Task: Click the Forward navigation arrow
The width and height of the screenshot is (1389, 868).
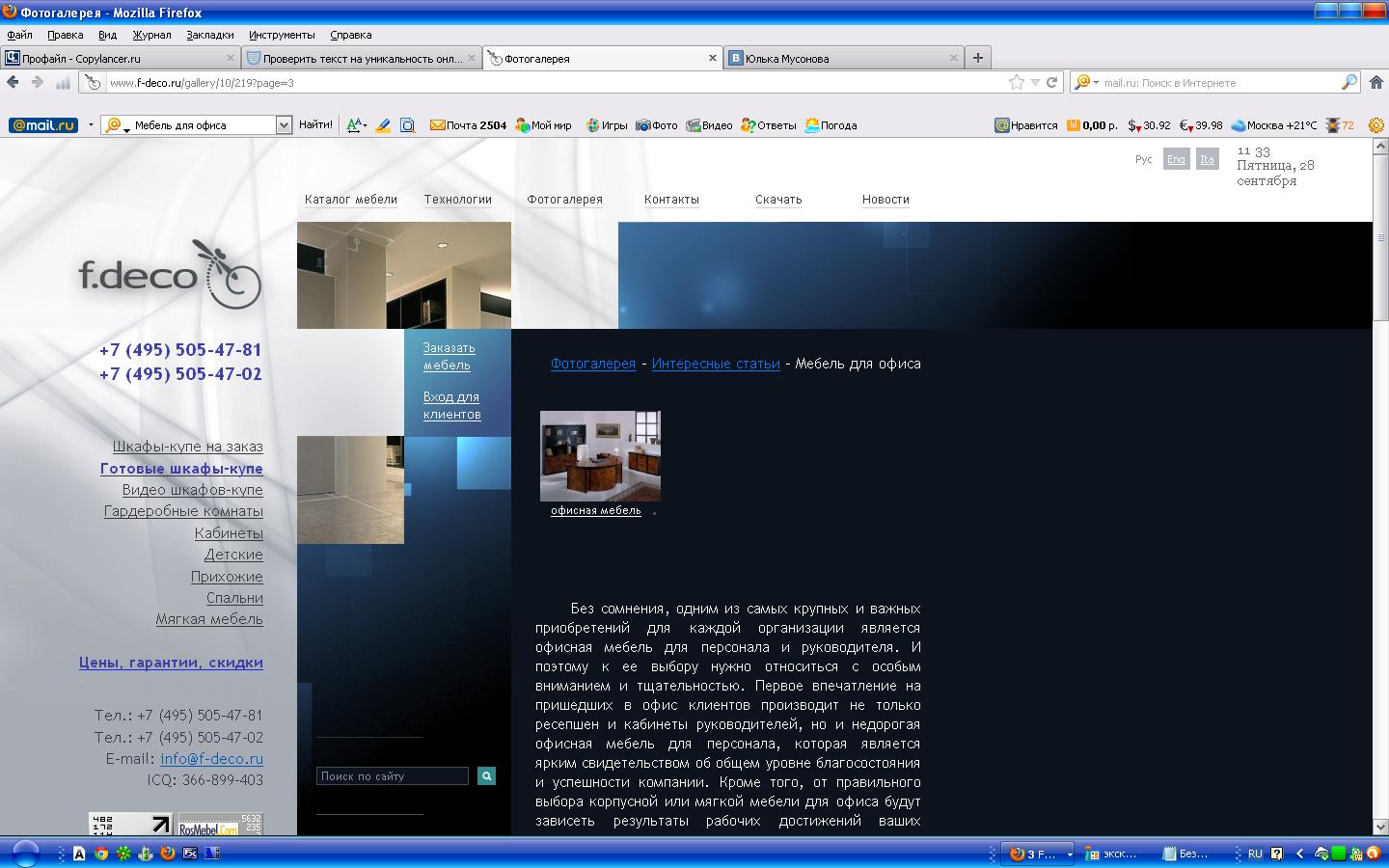Action: point(38,83)
